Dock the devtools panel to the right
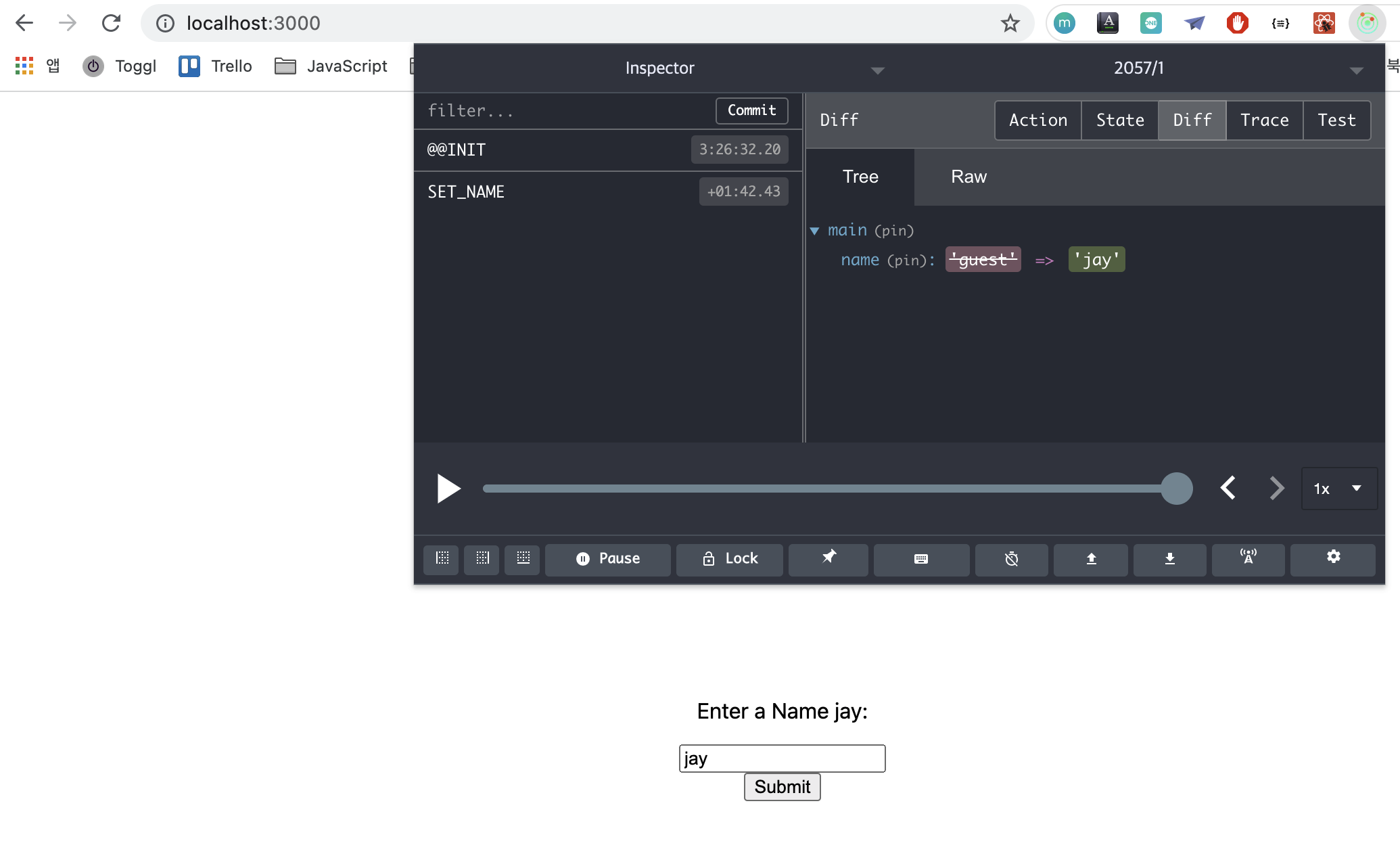The image size is (1400, 858). 482,559
